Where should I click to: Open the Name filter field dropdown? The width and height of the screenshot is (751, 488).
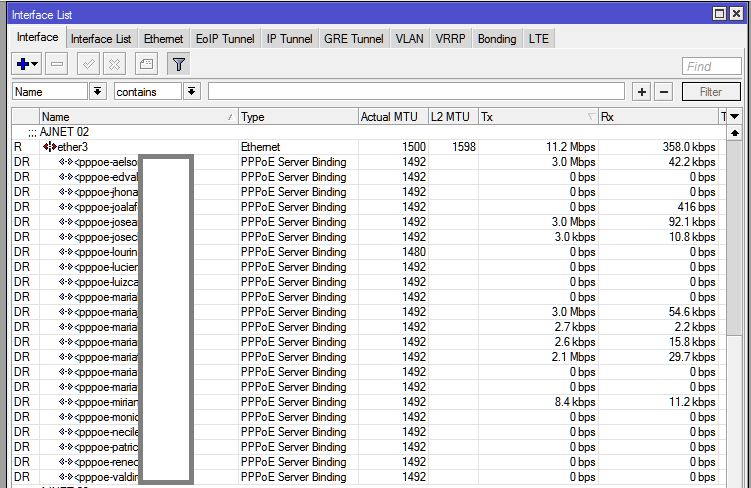pyautogui.click(x=97, y=91)
